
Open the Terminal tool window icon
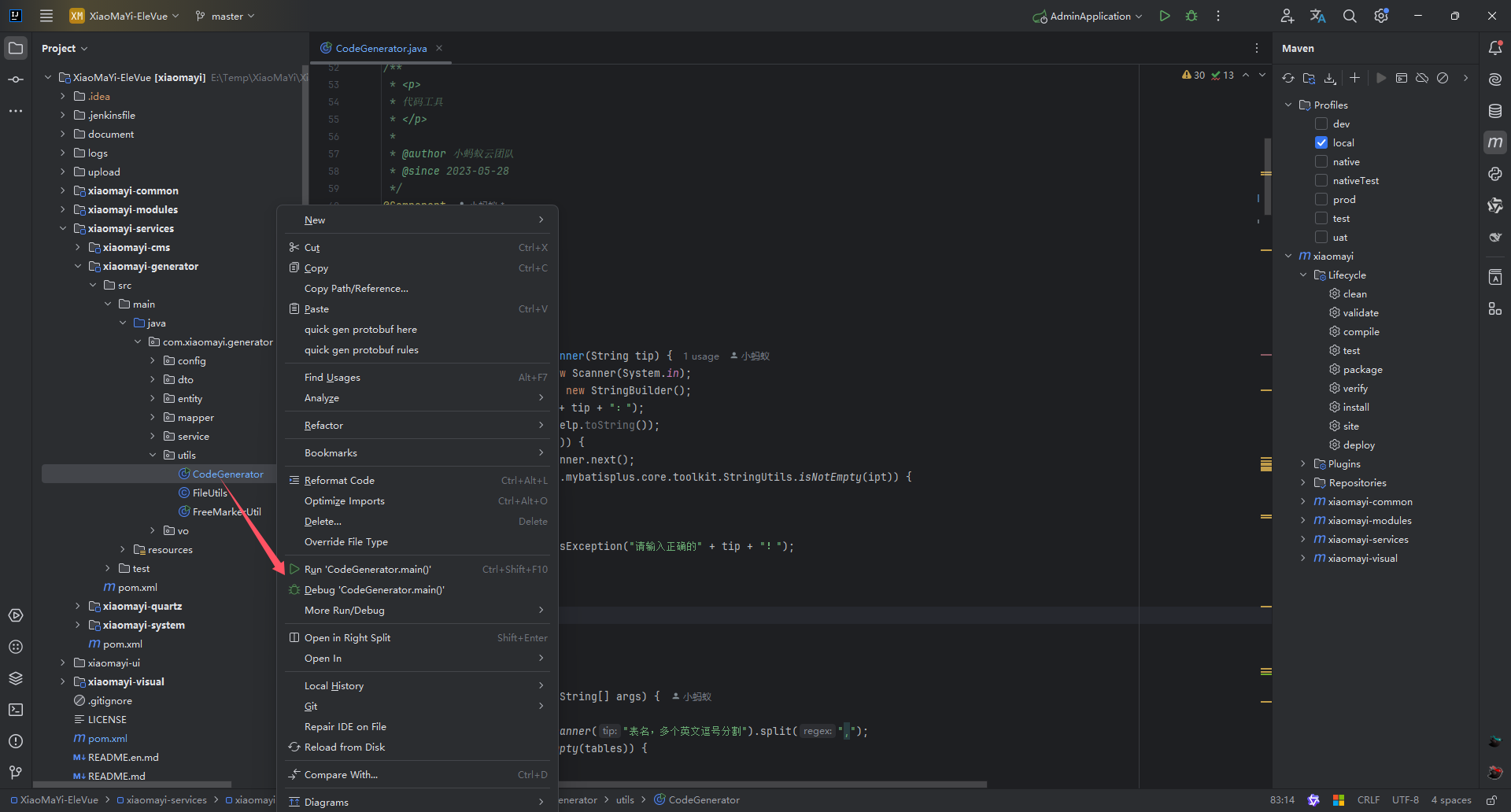point(16,710)
